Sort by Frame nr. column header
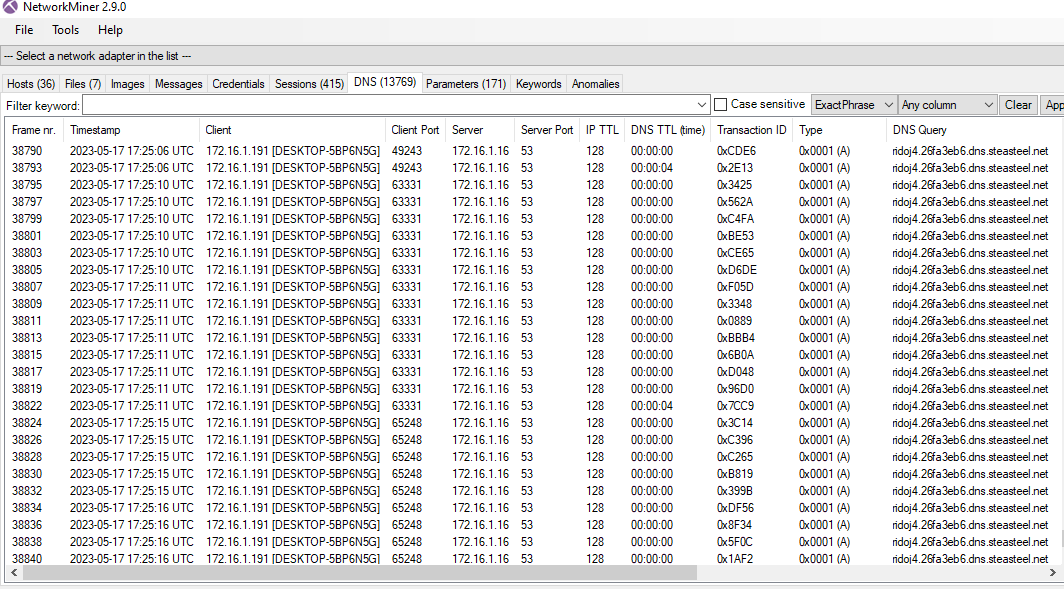The width and height of the screenshot is (1064, 589). point(35,130)
